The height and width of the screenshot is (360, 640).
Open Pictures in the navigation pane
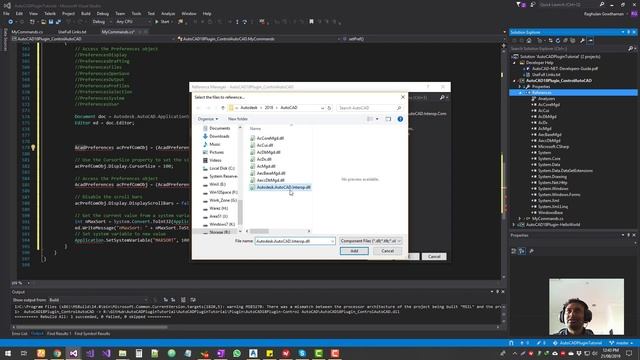[216, 152]
